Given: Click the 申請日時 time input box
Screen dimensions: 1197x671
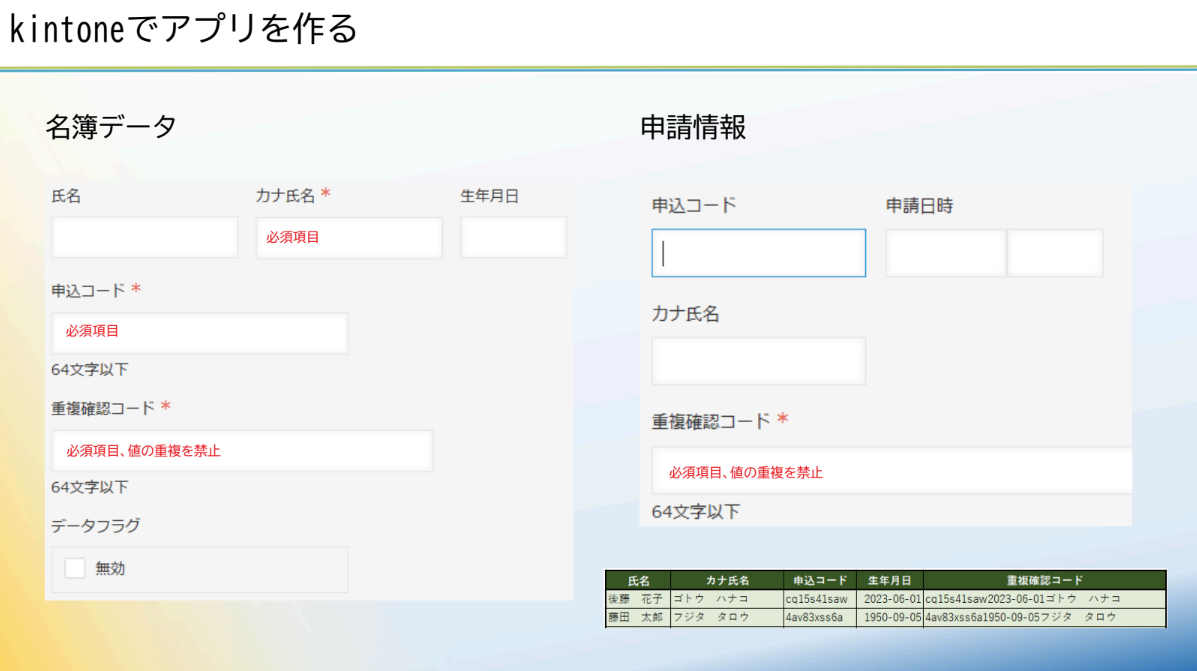Looking at the screenshot, I should pyautogui.click(x=1055, y=253).
